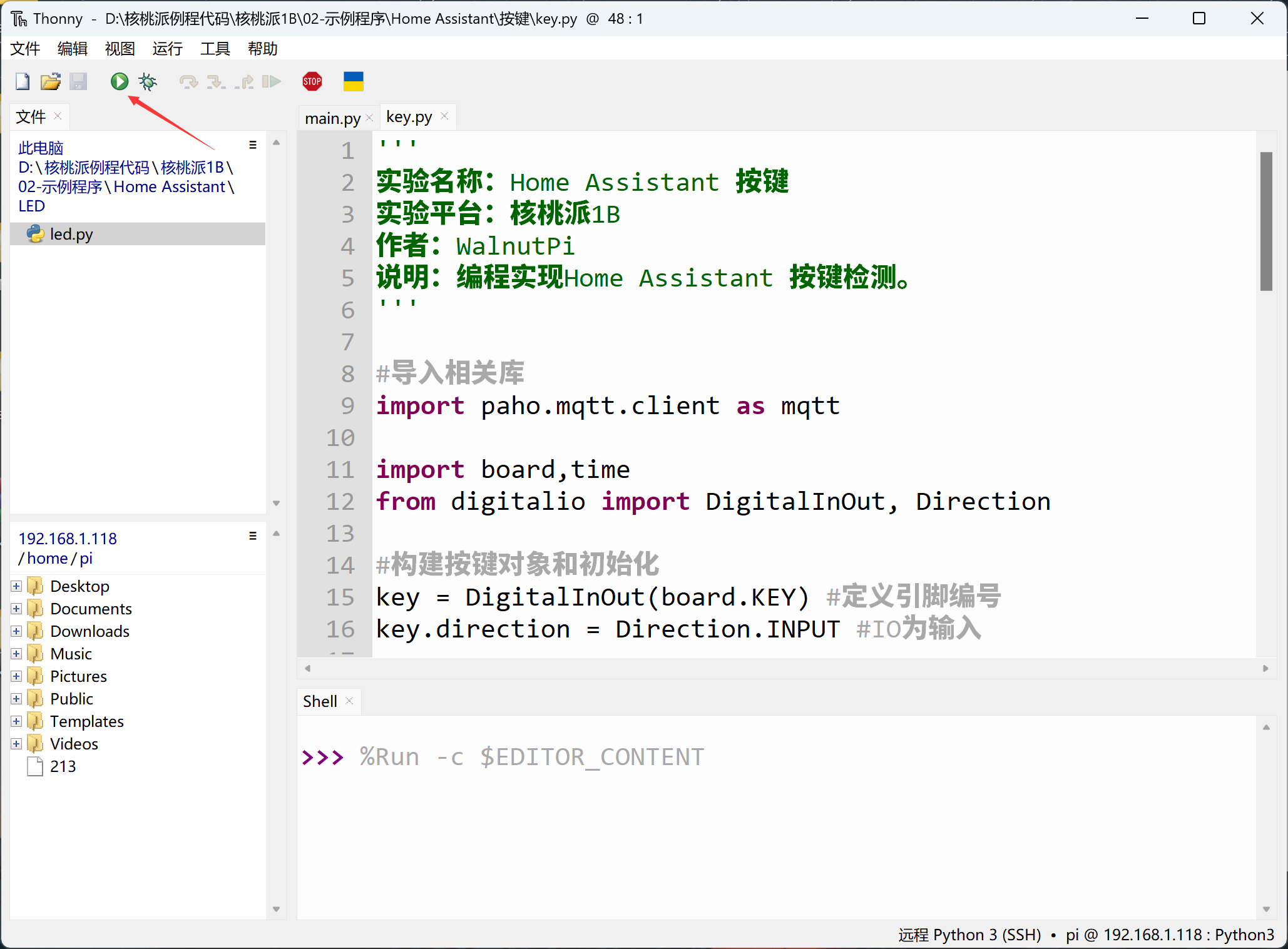The height and width of the screenshot is (949, 1288).
Task: Open the 文件 menu
Action: [x=26, y=49]
